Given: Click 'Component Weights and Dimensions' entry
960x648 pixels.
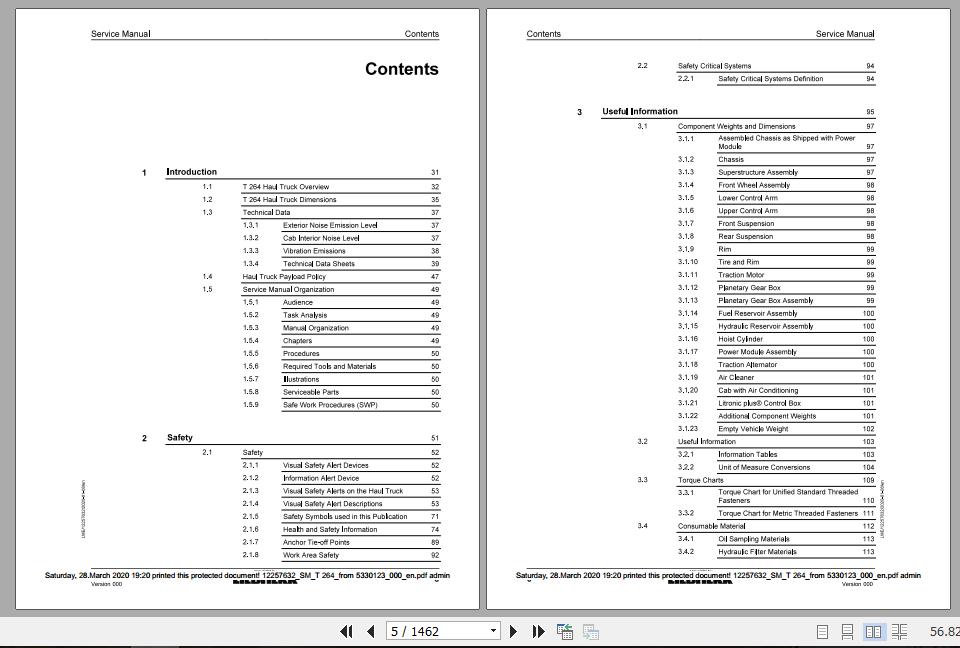Looking at the screenshot, I should point(737,127).
